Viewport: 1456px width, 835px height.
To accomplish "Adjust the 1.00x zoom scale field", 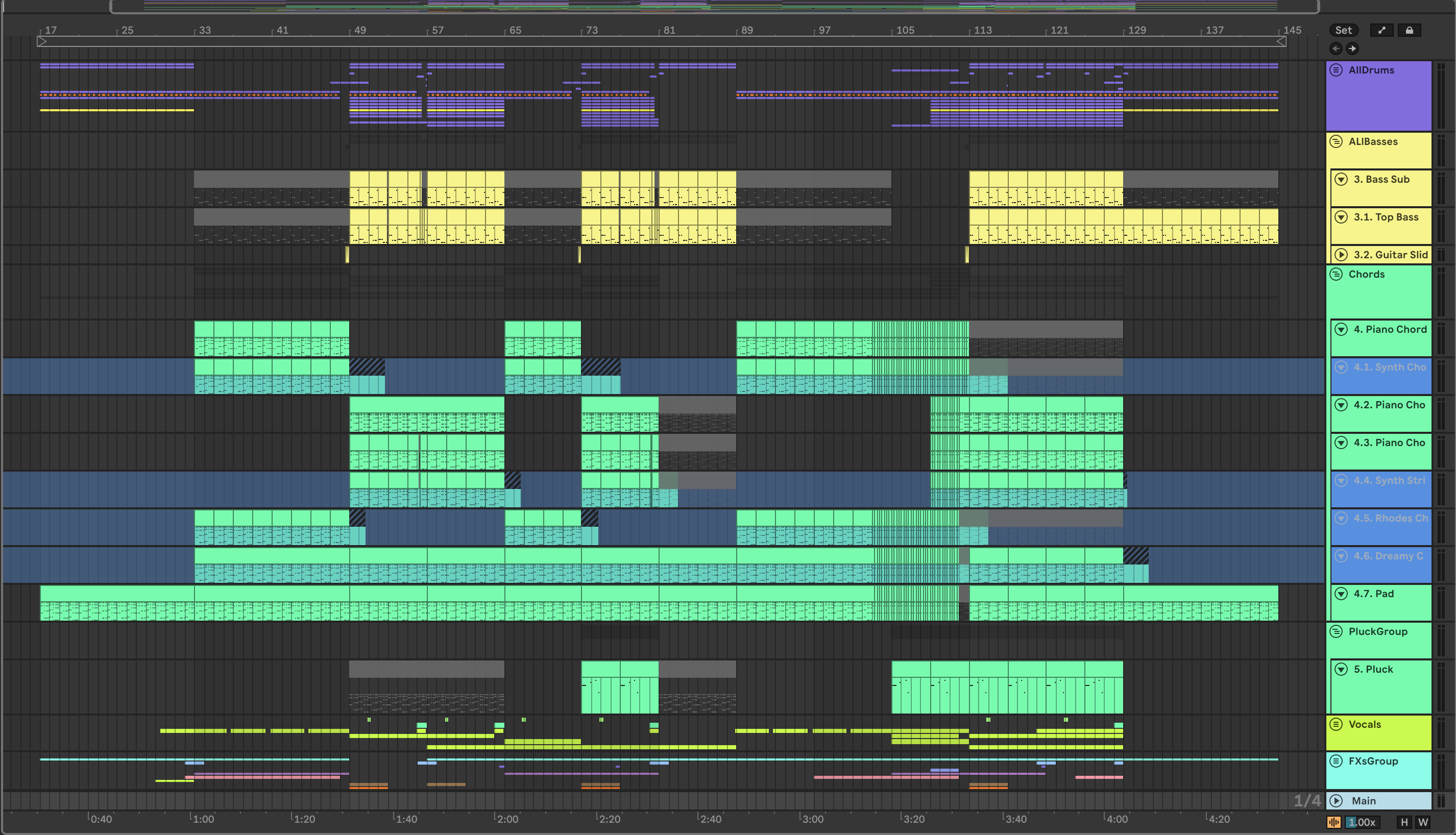I will tap(1362, 822).
